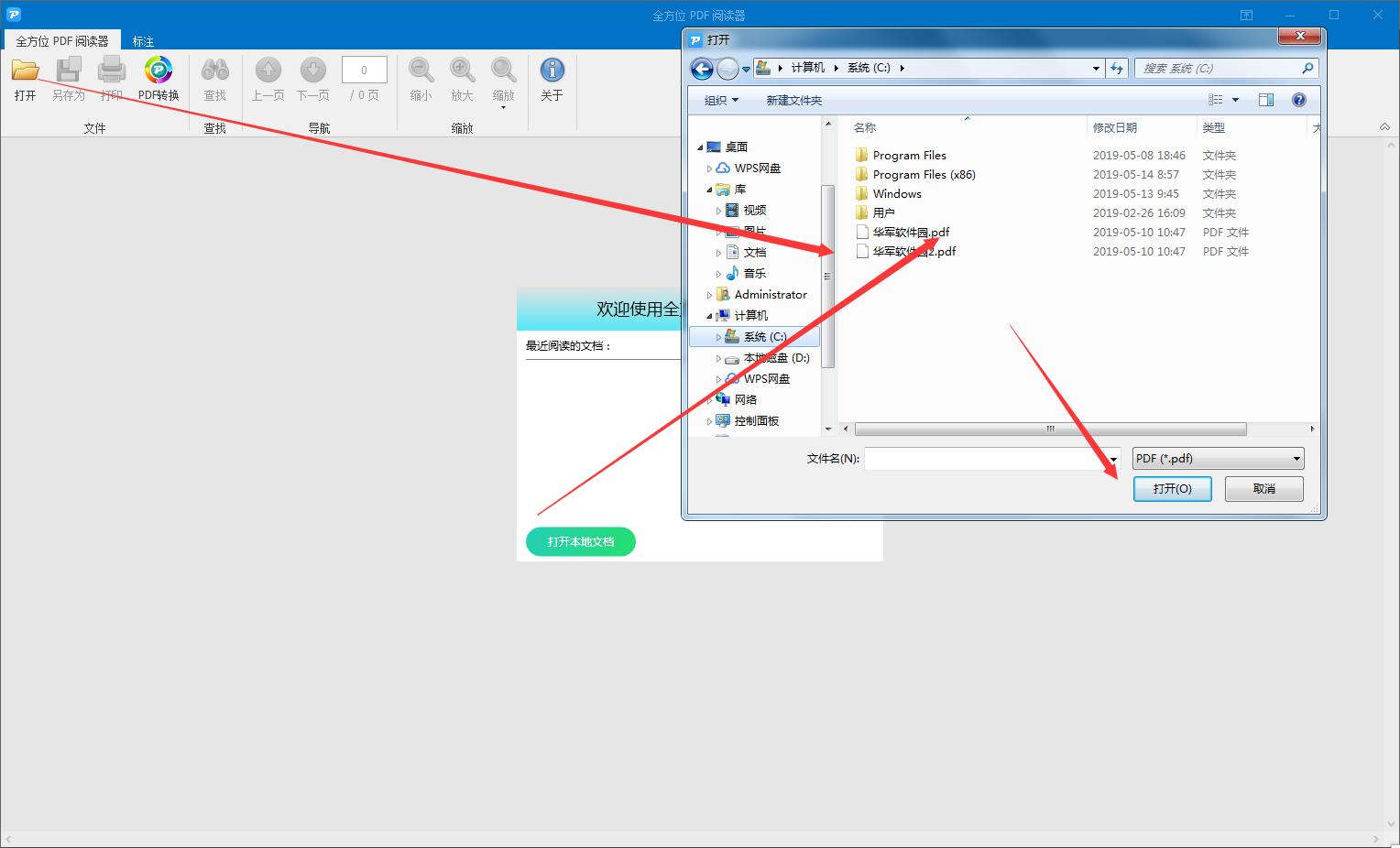Open the dialog help question mark icon
1400x848 pixels.
pos(1298,100)
